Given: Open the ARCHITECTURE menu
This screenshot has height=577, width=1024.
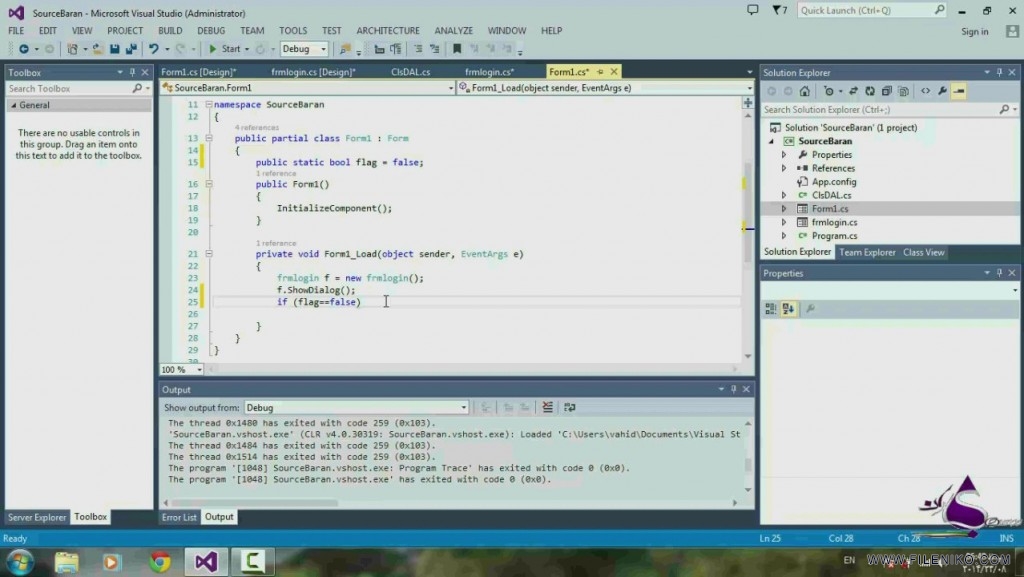Looking at the screenshot, I should click(388, 31).
